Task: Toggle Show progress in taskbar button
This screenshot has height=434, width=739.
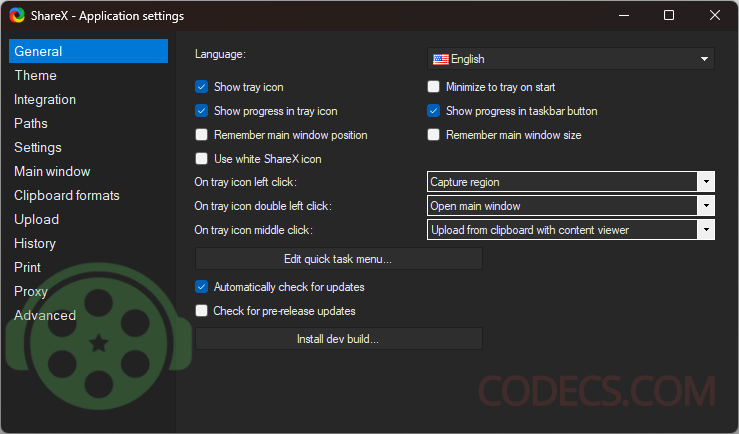Action: pos(433,111)
